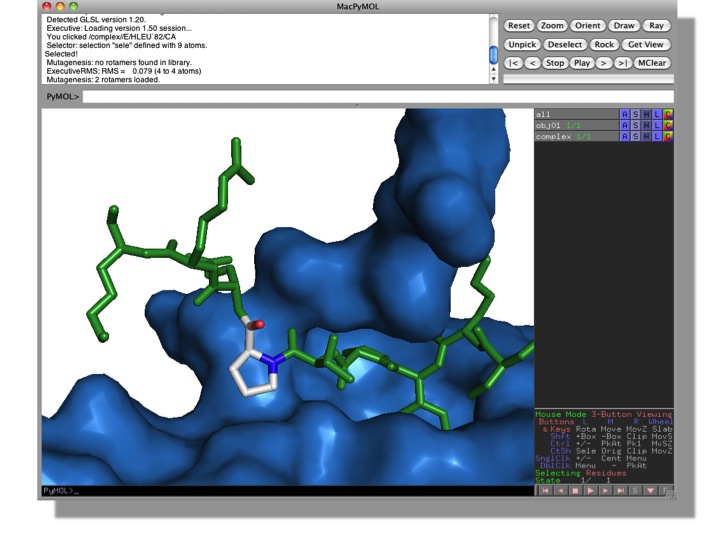Click the rewind-to-start icon in bottom playback bar
720x540 pixels.
[x=544, y=491]
